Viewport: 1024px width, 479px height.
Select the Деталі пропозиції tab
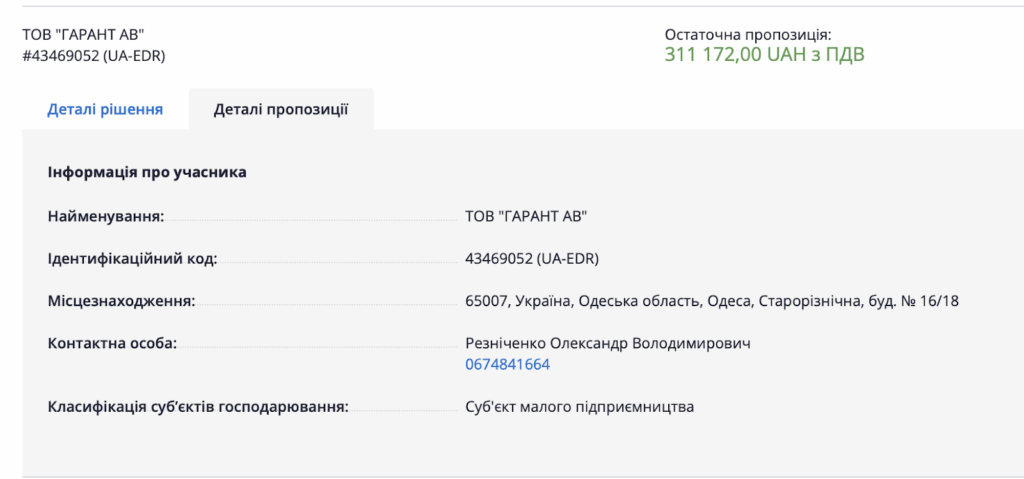point(281,109)
